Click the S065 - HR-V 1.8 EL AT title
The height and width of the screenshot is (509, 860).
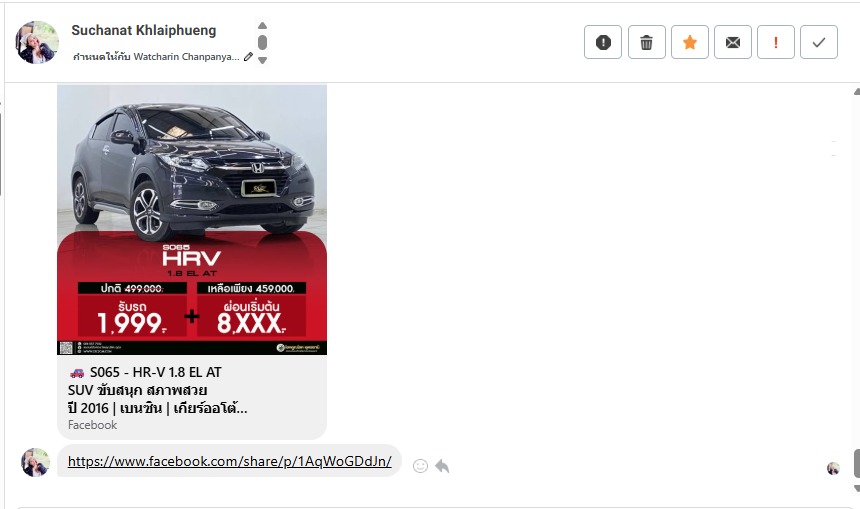156,372
